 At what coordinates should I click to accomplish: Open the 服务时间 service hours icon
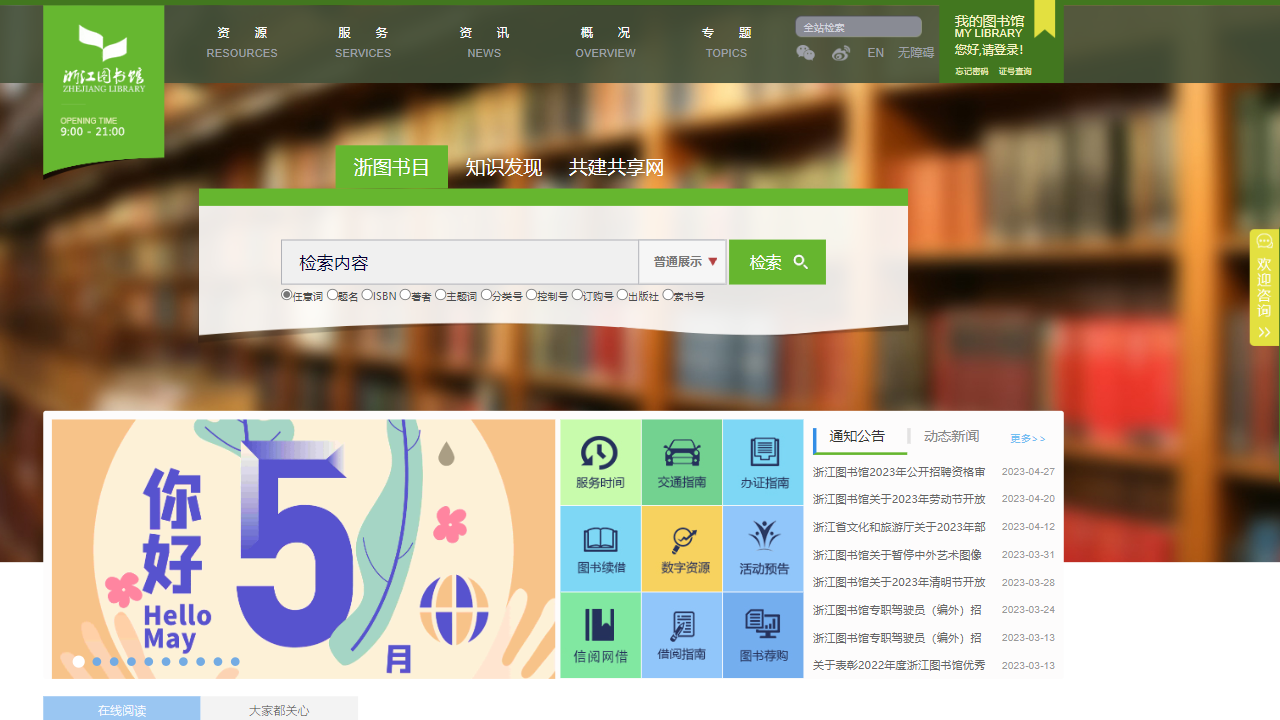point(600,462)
